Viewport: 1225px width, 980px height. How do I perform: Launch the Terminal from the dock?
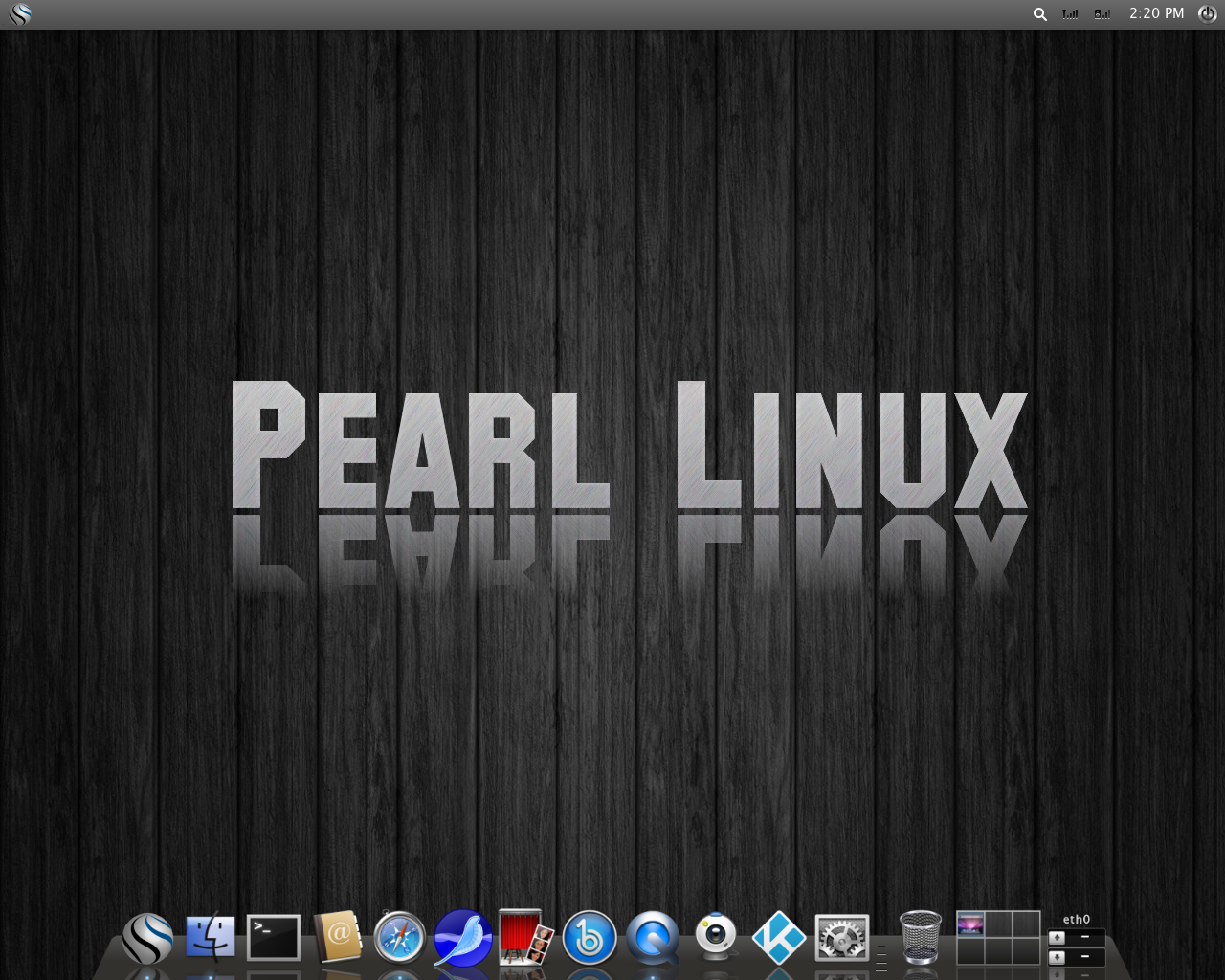click(274, 938)
